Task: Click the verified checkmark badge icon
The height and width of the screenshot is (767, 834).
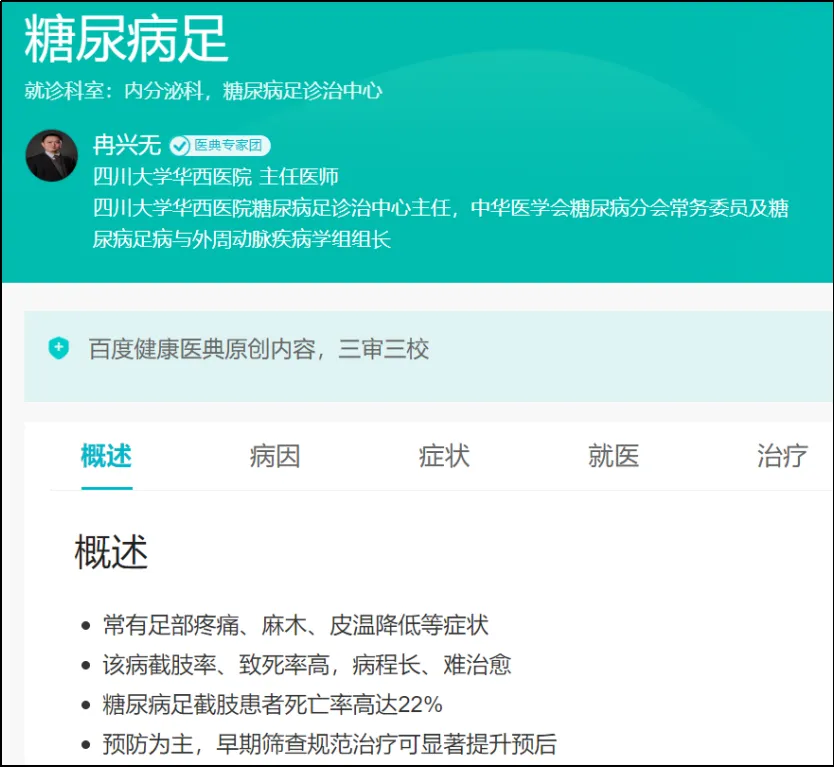Action: click(179, 146)
